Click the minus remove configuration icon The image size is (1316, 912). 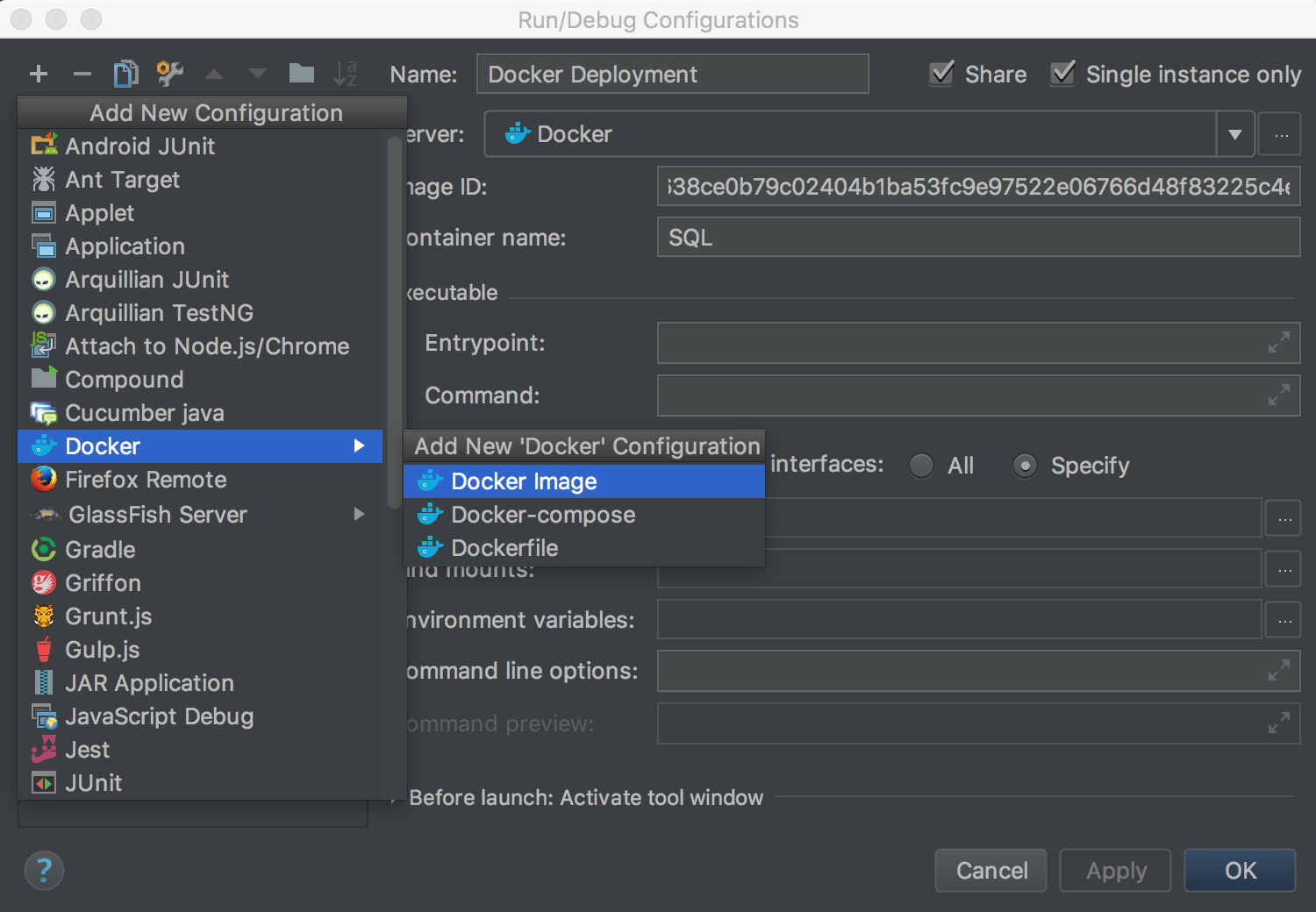pyautogui.click(x=82, y=74)
